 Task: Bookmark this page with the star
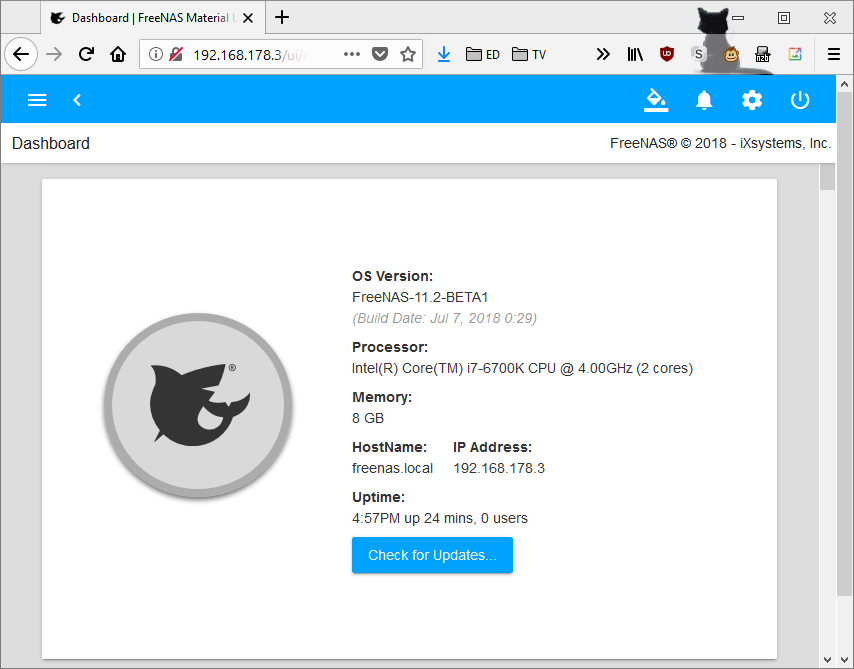pyautogui.click(x=408, y=54)
